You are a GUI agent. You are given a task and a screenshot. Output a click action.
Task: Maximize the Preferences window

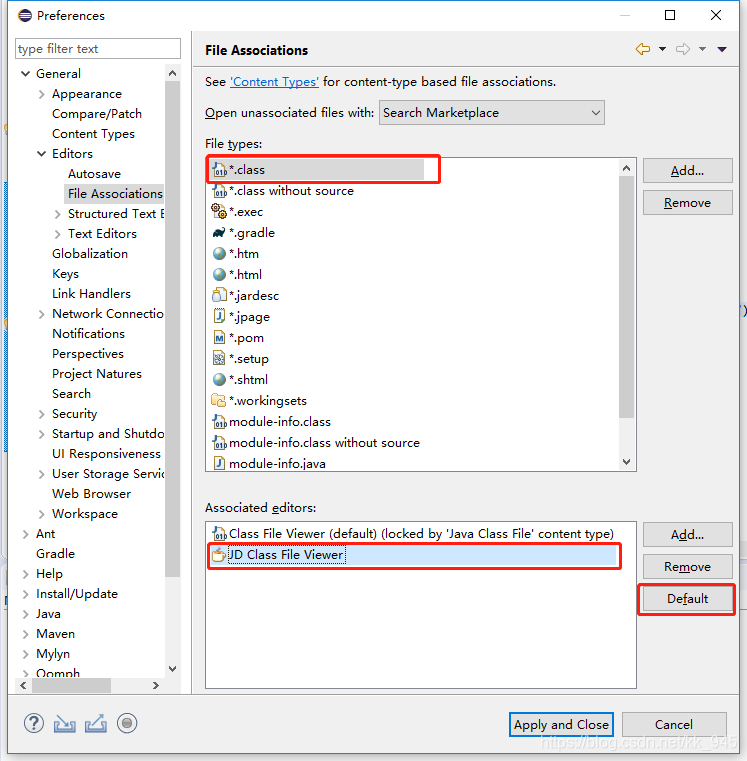pyautogui.click(x=670, y=15)
